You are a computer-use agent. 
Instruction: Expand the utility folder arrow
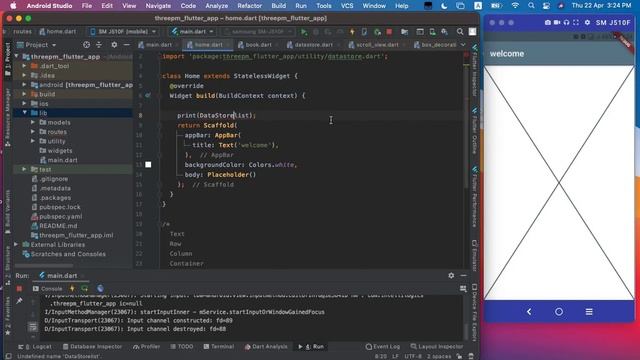(x=33, y=141)
